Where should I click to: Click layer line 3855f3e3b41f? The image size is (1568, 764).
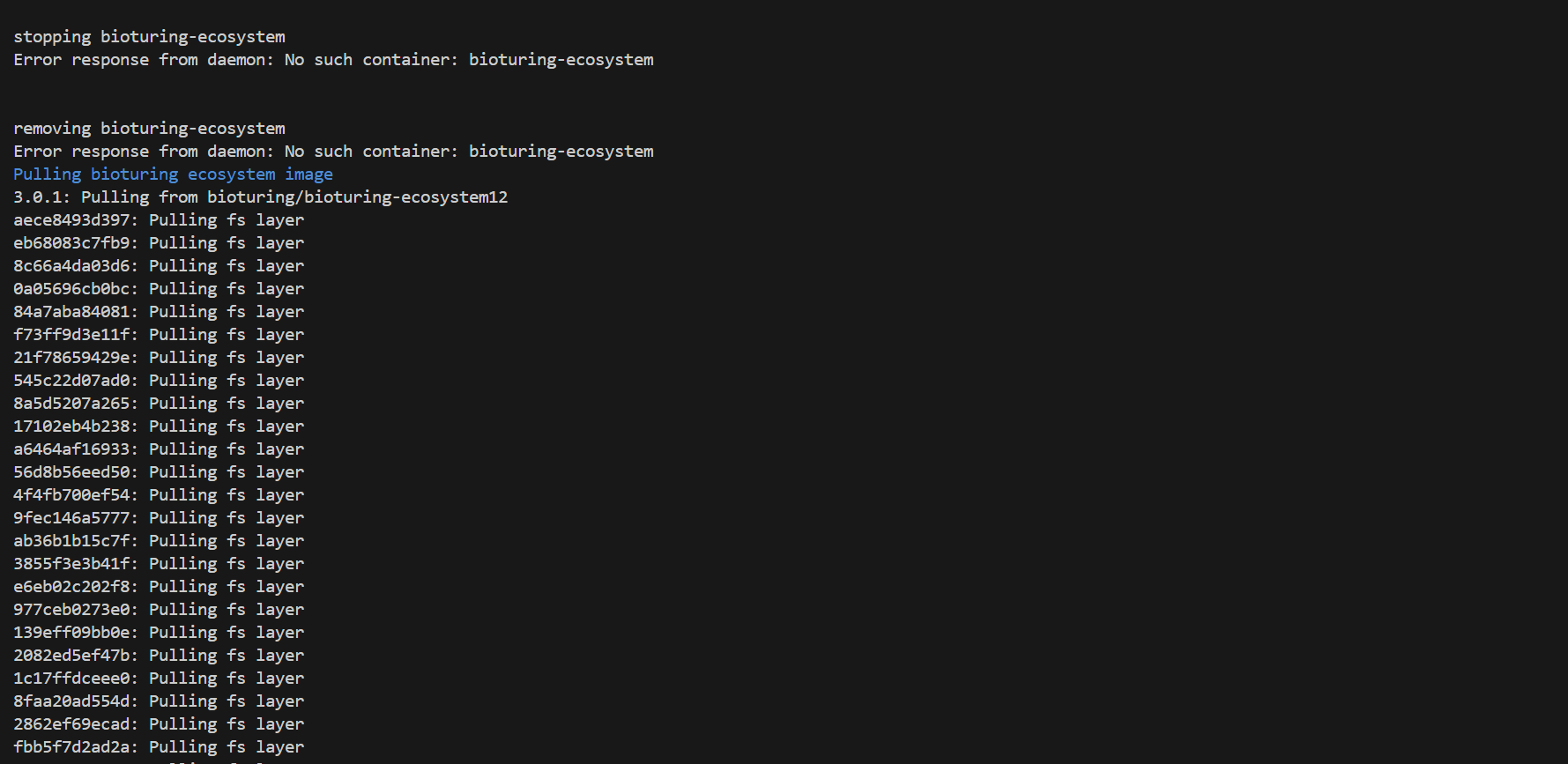tap(159, 564)
